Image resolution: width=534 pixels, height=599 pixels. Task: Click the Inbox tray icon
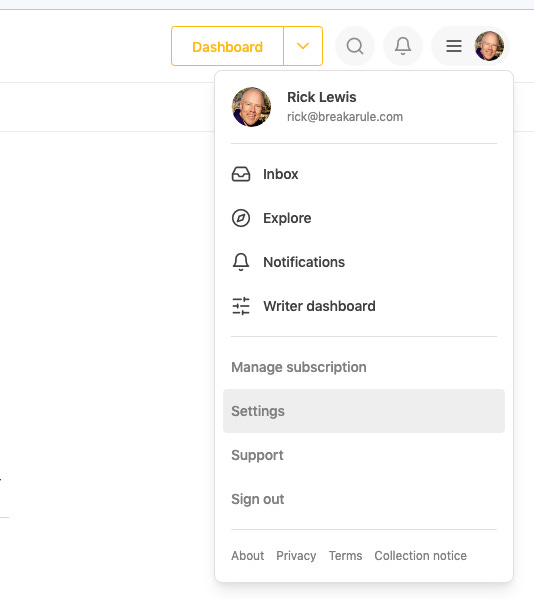(x=241, y=174)
